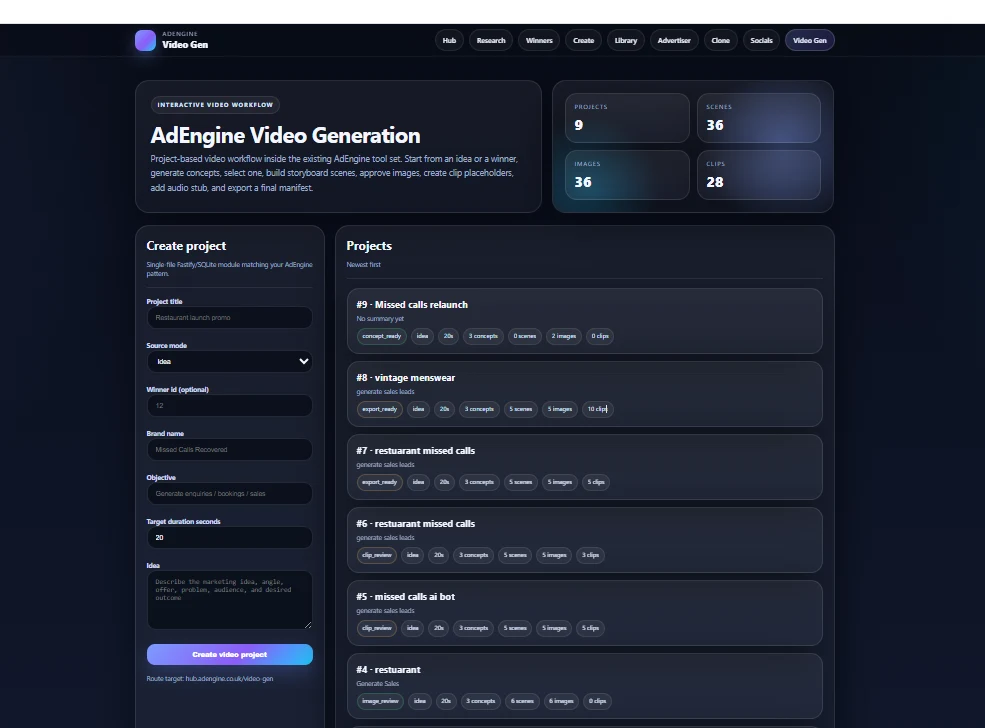Open project #9 Missed calls relaunch
This screenshot has width=985, height=728.
coord(584,321)
